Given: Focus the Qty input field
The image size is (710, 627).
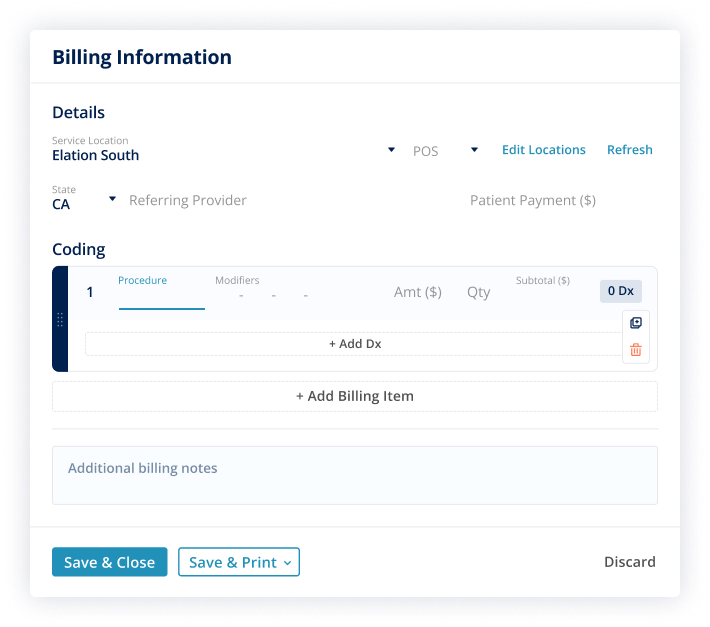Looking at the screenshot, I should pyautogui.click(x=479, y=292).
